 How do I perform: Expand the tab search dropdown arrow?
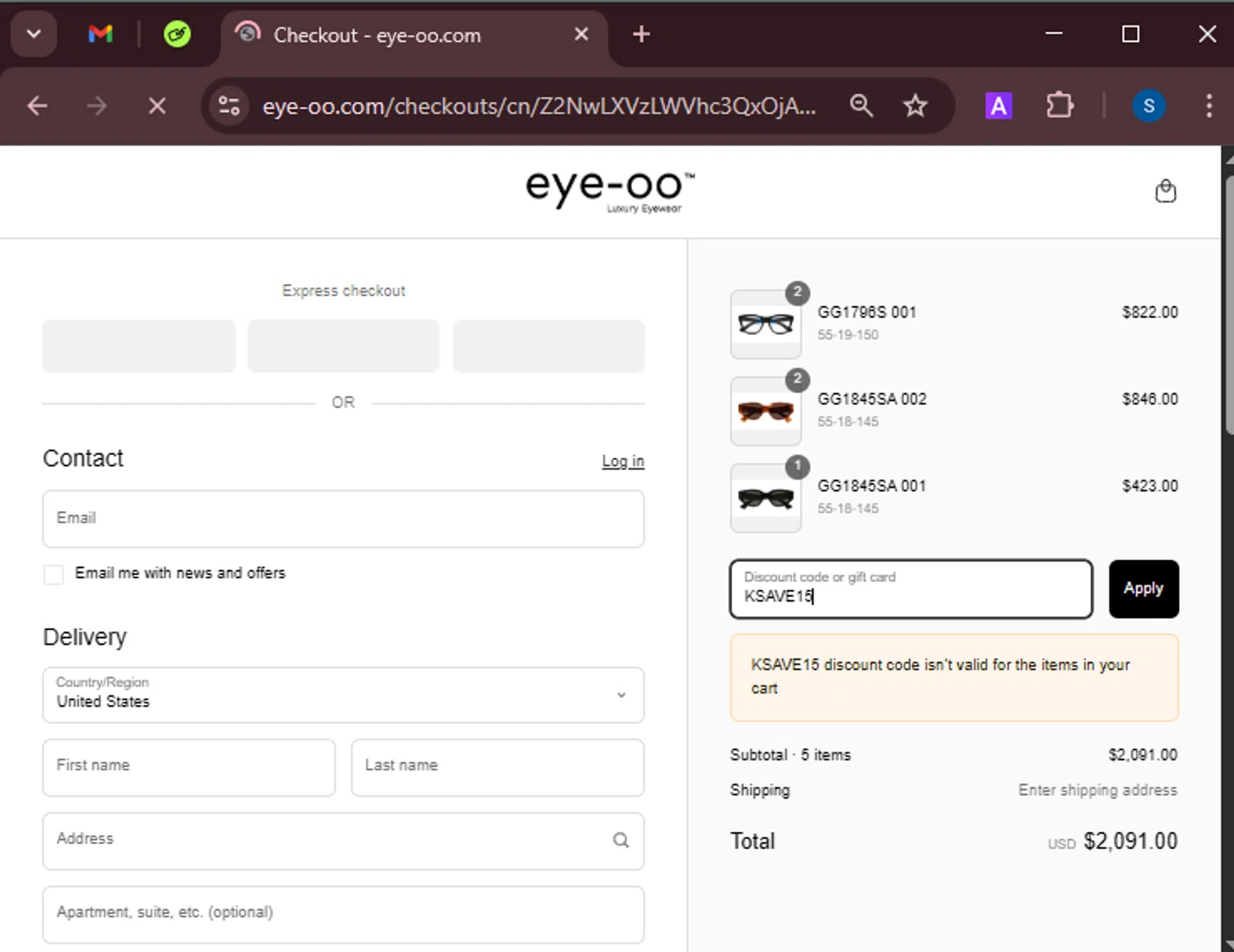click(34, 35)
